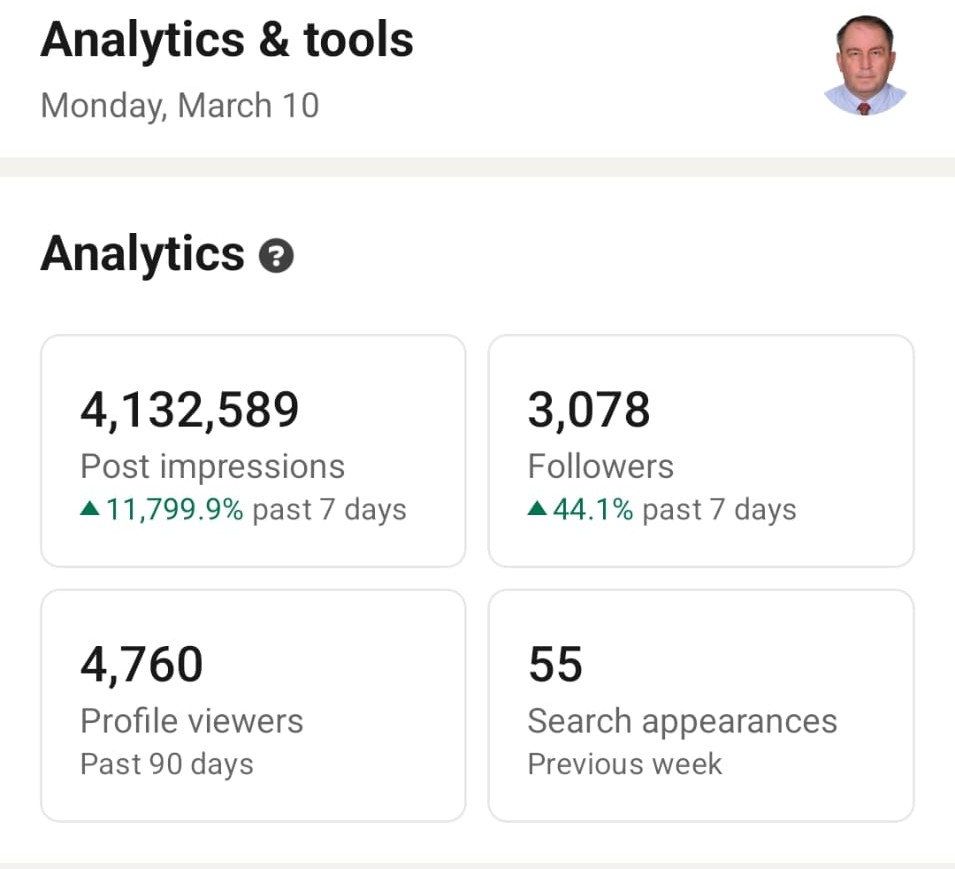The image size is (955, 869).
Task: Open the Post impressions card
Action: click(253, 451)
